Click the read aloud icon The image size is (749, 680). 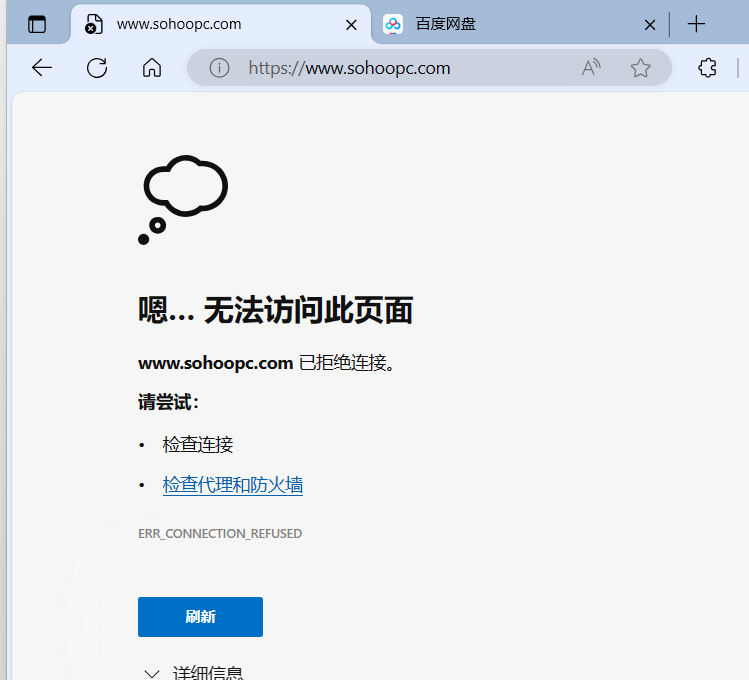[591, 68]
